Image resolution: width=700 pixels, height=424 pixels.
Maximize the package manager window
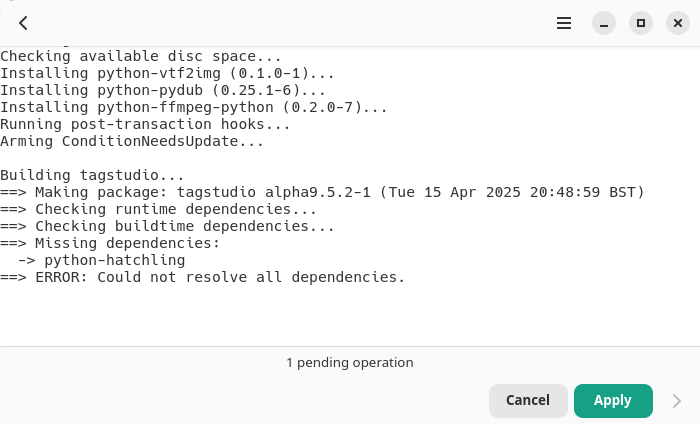[641, 23]
